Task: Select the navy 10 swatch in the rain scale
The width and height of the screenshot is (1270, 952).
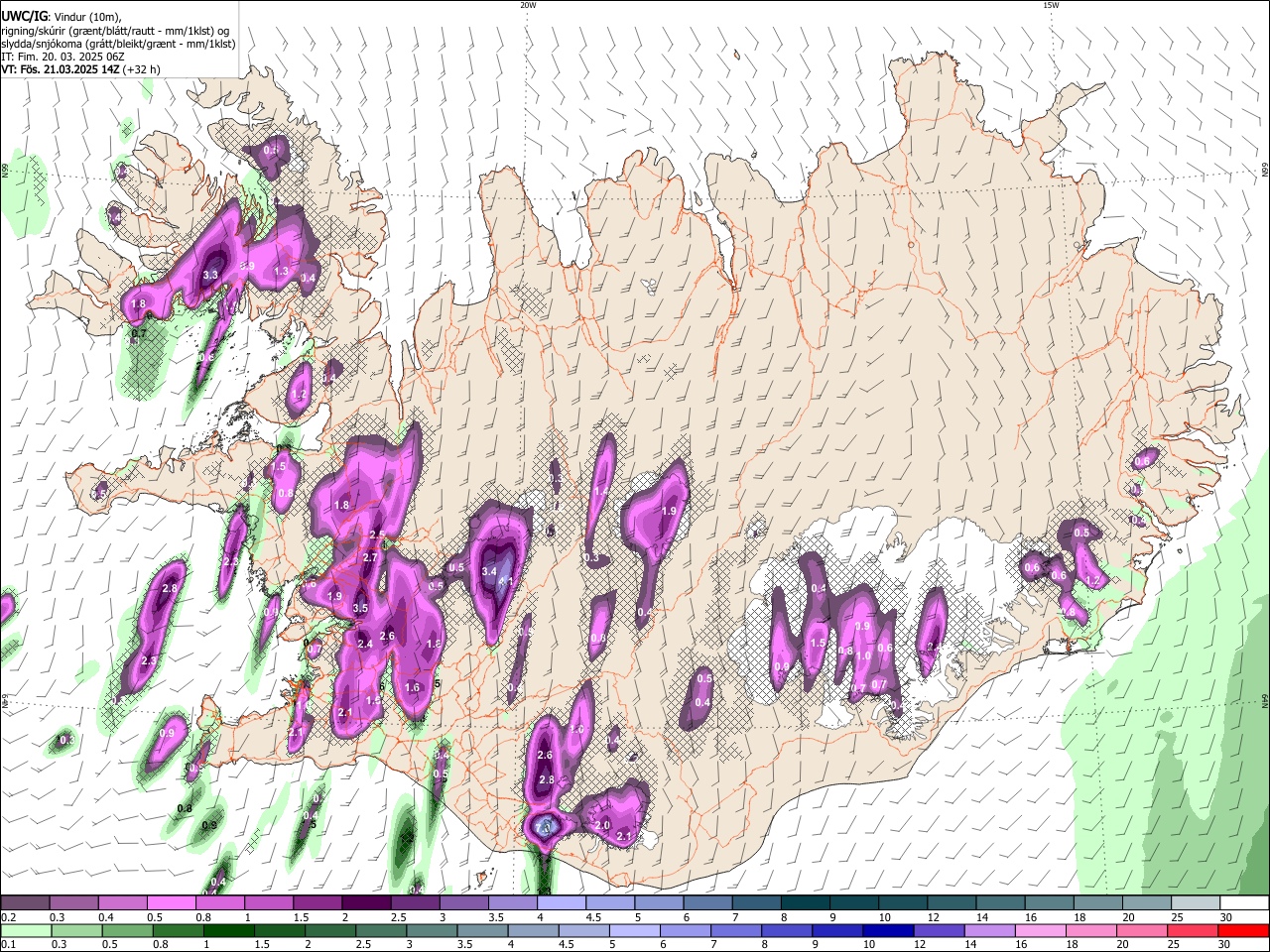Action: click(888, 930)
